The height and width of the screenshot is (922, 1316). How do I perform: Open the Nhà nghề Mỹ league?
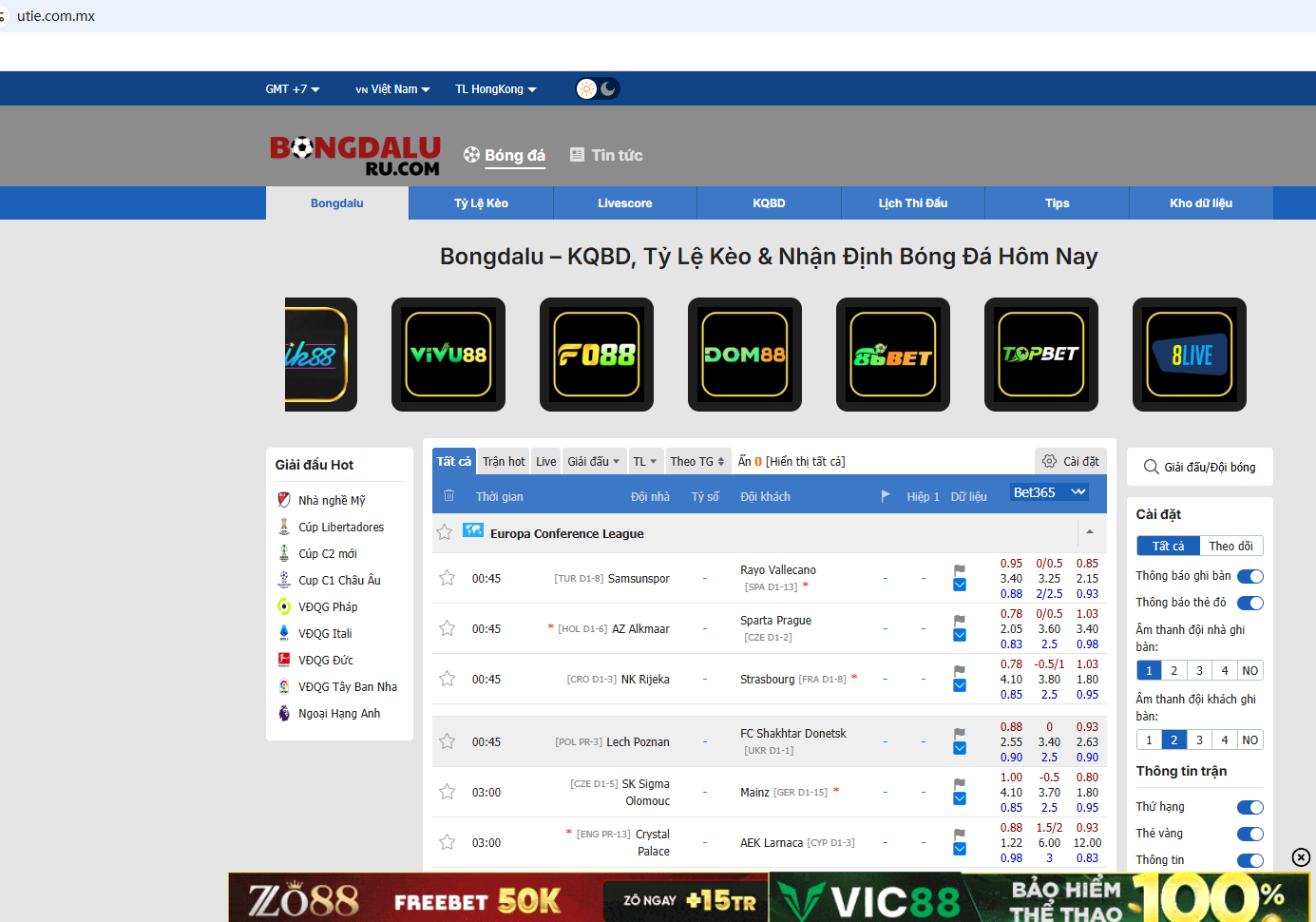click(332, 500)
